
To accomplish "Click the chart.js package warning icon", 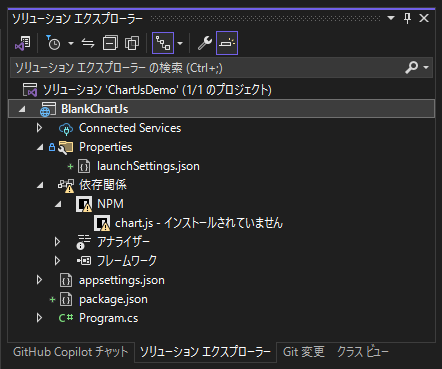I will (102, 223).
